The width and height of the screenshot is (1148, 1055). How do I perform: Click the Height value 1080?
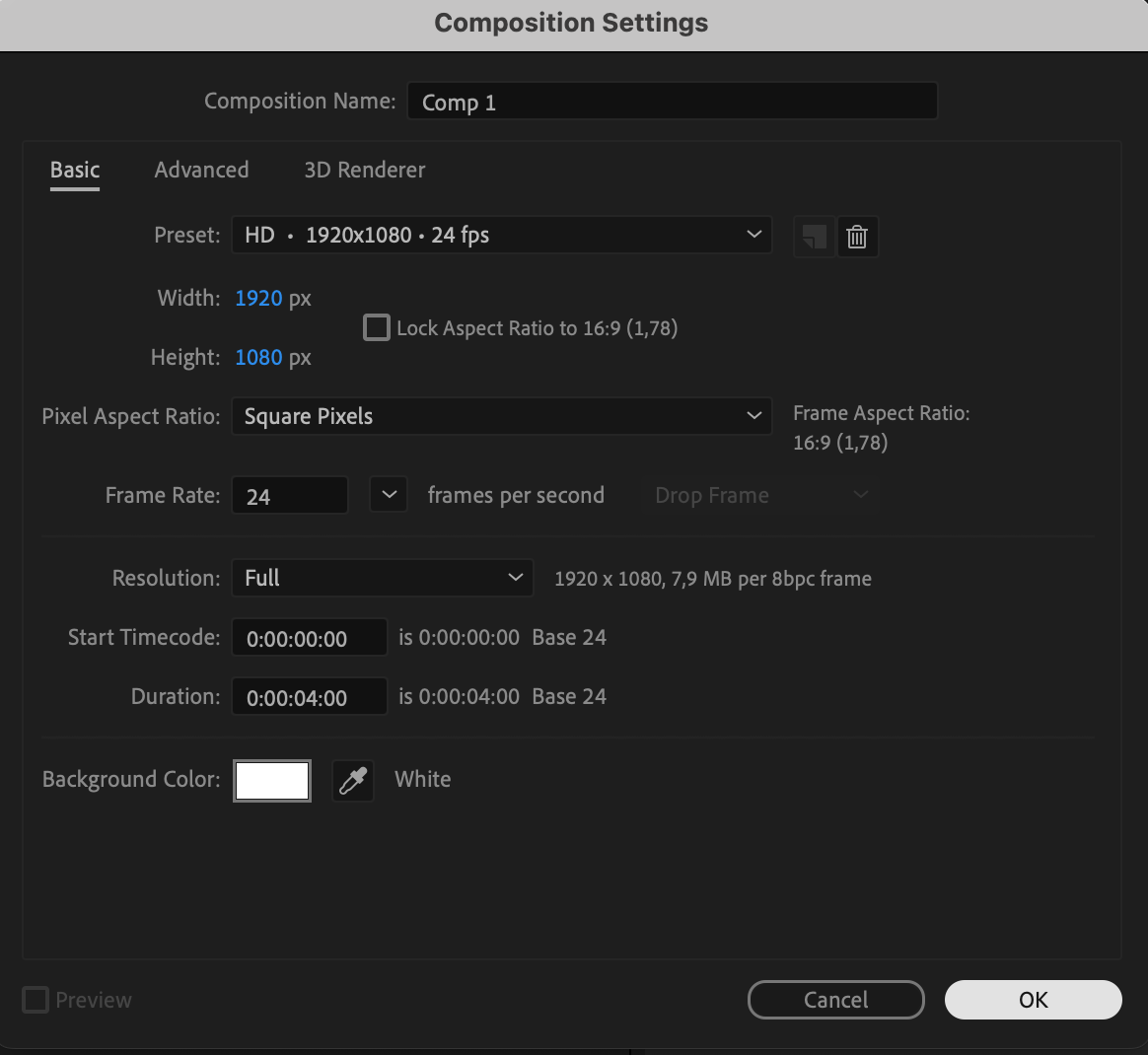tap(258, 357)
